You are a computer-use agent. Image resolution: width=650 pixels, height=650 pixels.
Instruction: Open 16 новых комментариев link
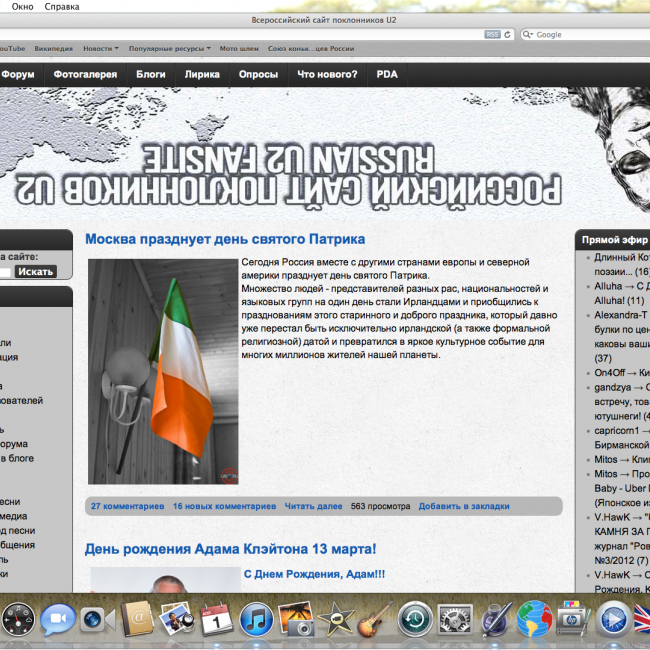pyautogui.click(x=224, y=506)
